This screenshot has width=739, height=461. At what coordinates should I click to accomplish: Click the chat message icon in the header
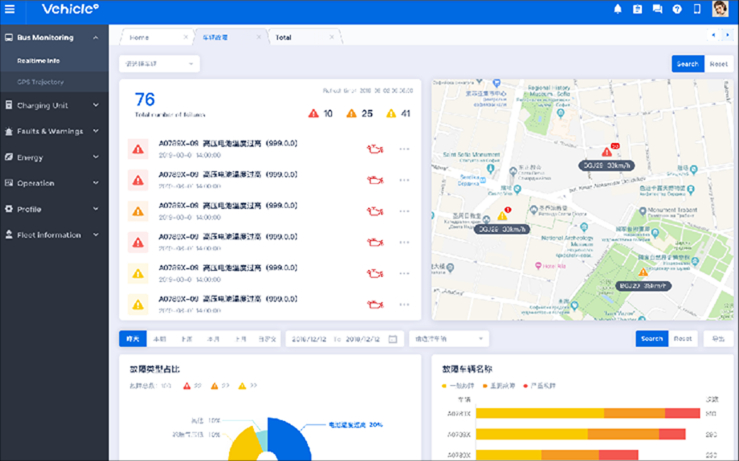(x=657, y=9)
